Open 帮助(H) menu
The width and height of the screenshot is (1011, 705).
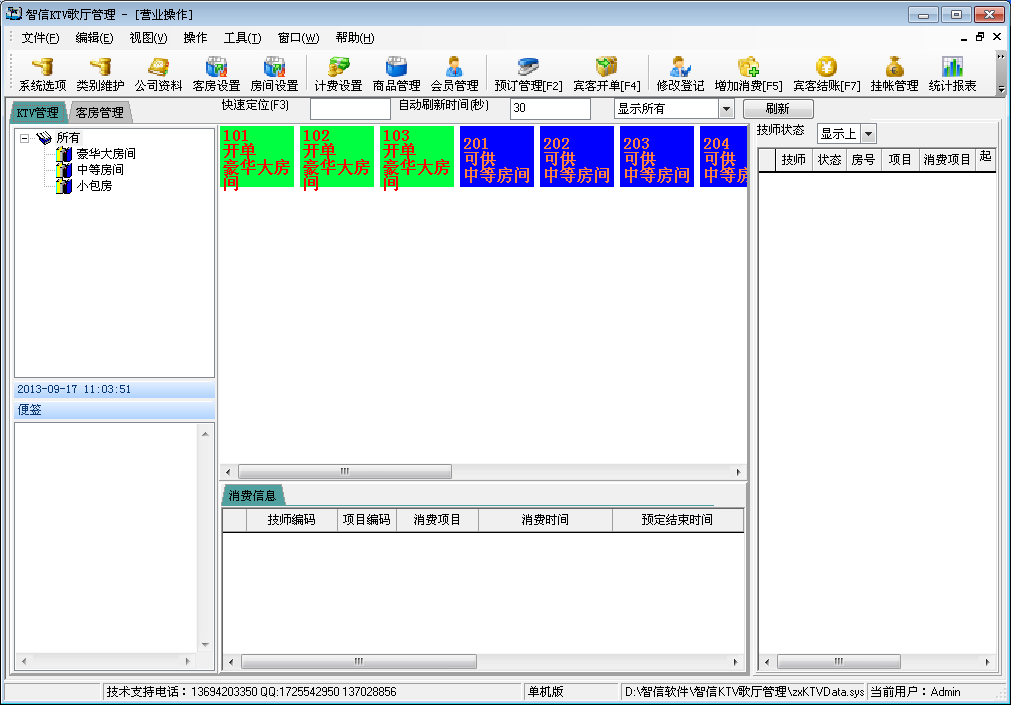click(355, 38)
